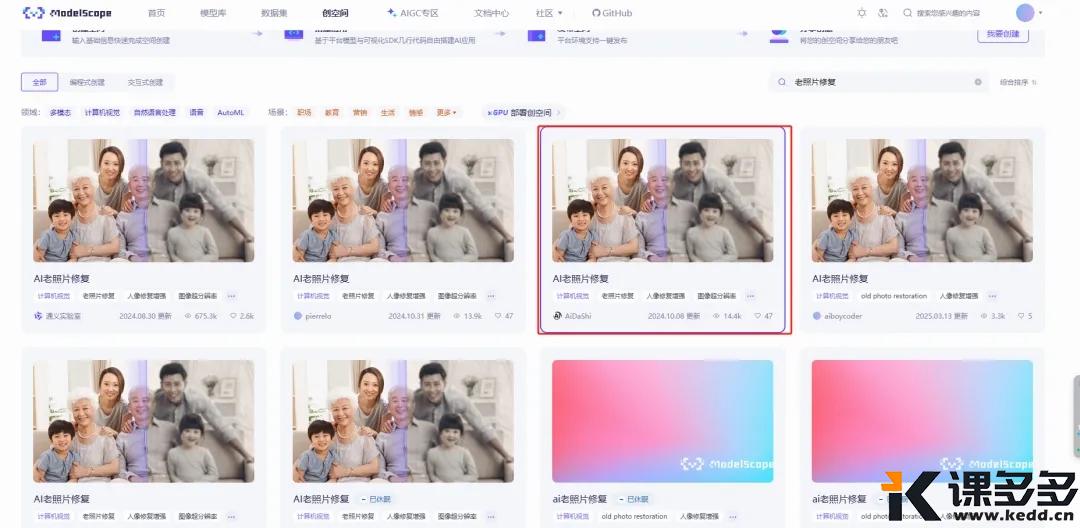Click the magnifier icon in the space search box
This screenshot has width=1080, height=528.
[x=782, y=82]
